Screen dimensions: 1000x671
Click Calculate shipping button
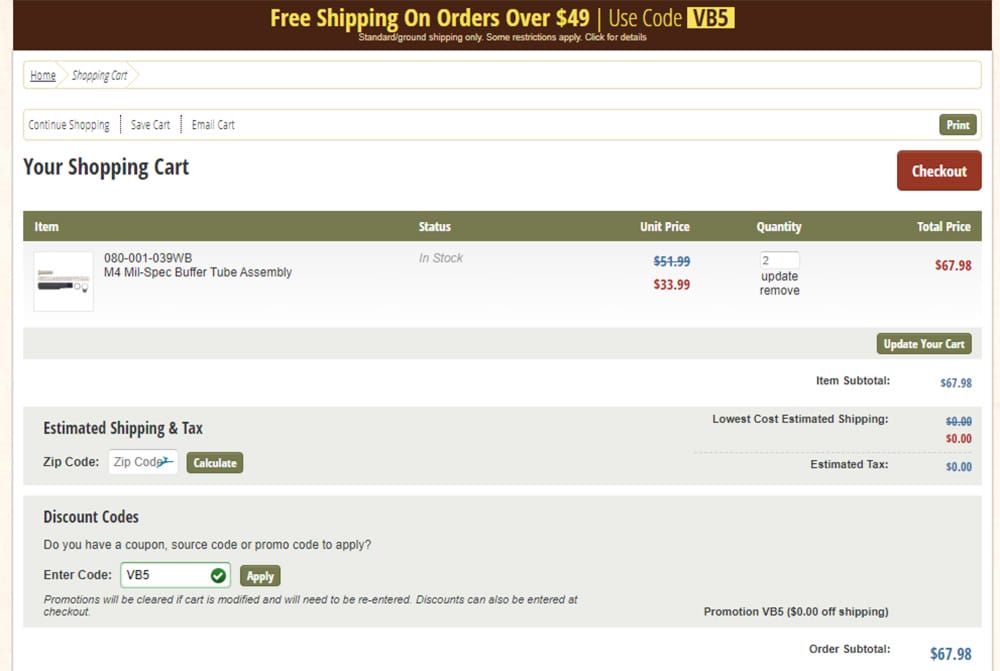(x=215, y=462)
